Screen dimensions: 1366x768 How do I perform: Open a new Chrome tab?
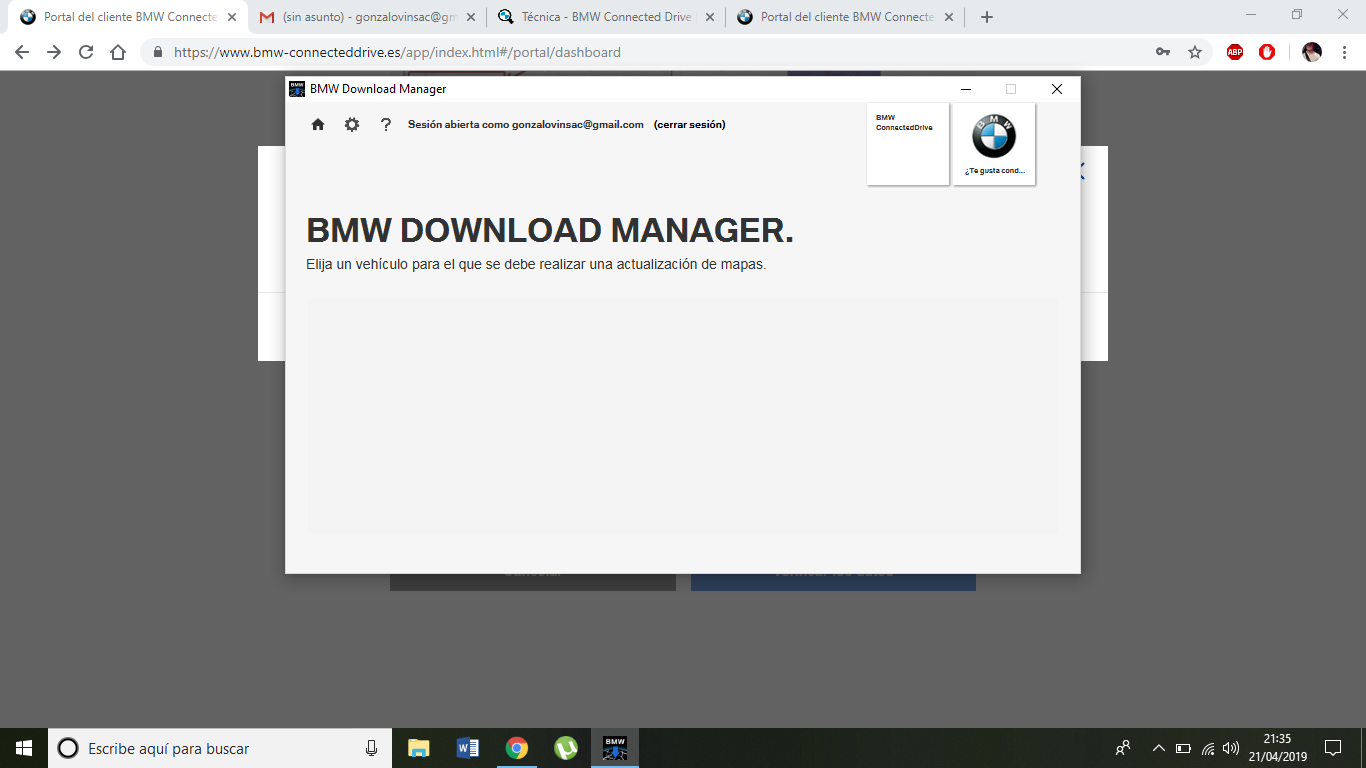pyautogui.click(x=987, y=17)
